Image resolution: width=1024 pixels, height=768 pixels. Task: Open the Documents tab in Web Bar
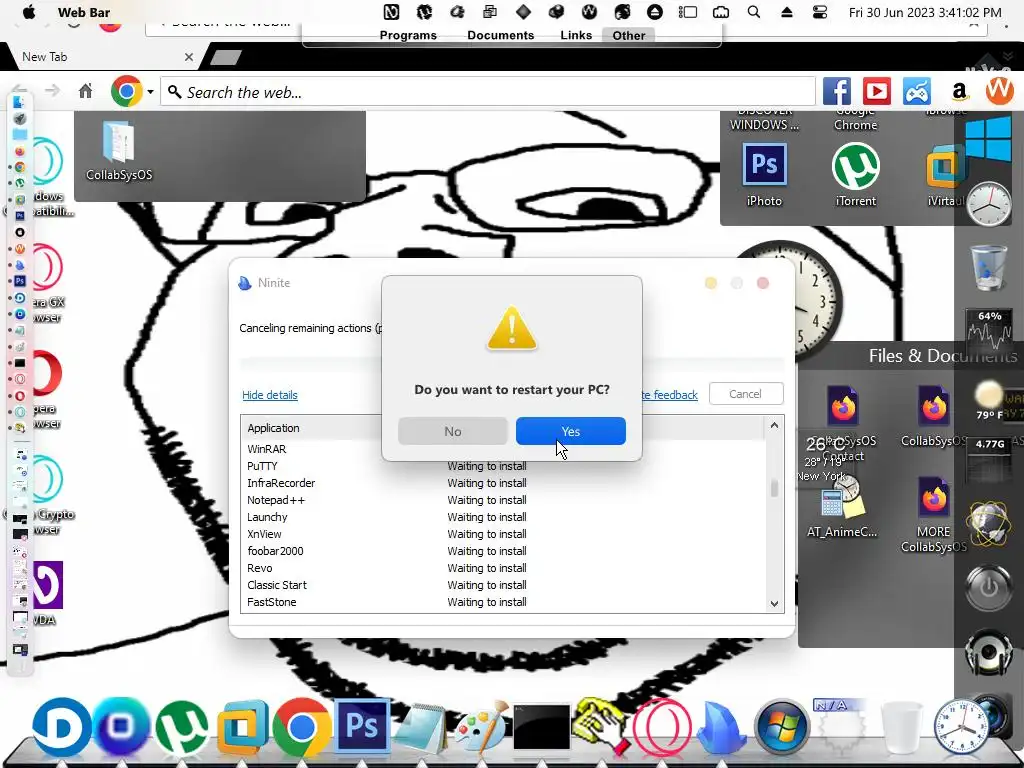[500, 35]
